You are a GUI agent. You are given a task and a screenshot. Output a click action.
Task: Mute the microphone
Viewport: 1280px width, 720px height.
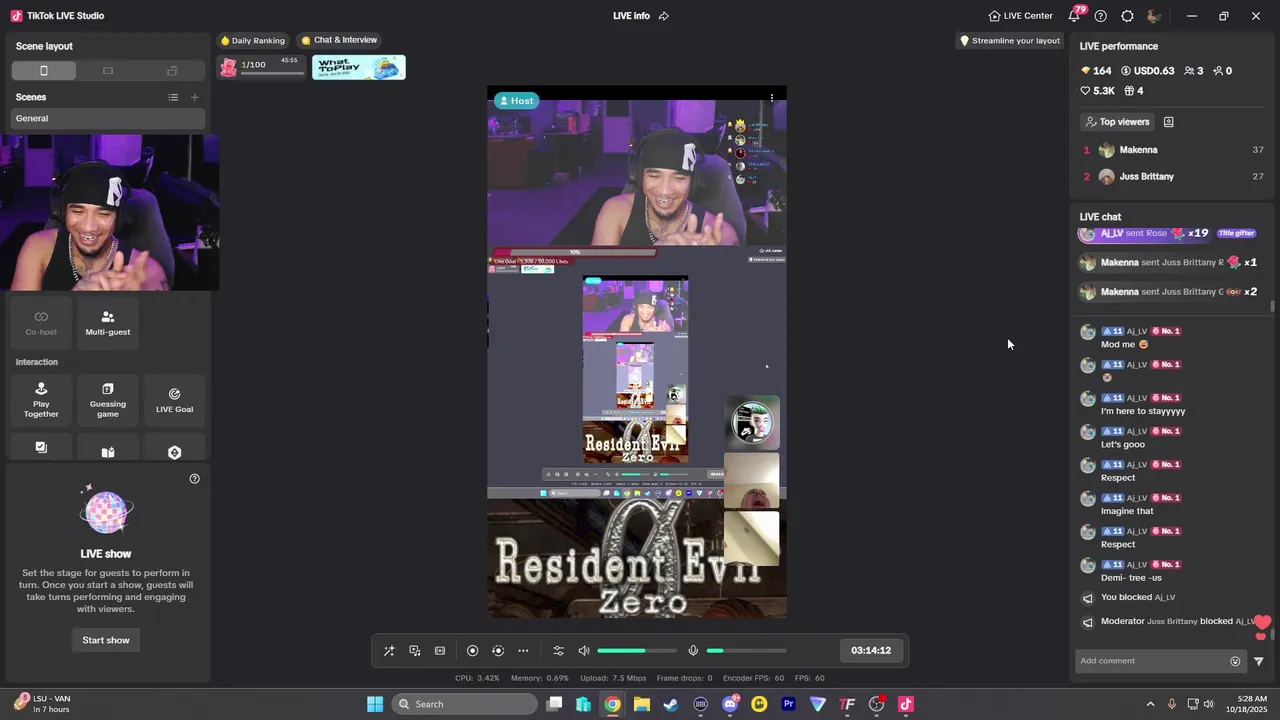tap(693, 651)
